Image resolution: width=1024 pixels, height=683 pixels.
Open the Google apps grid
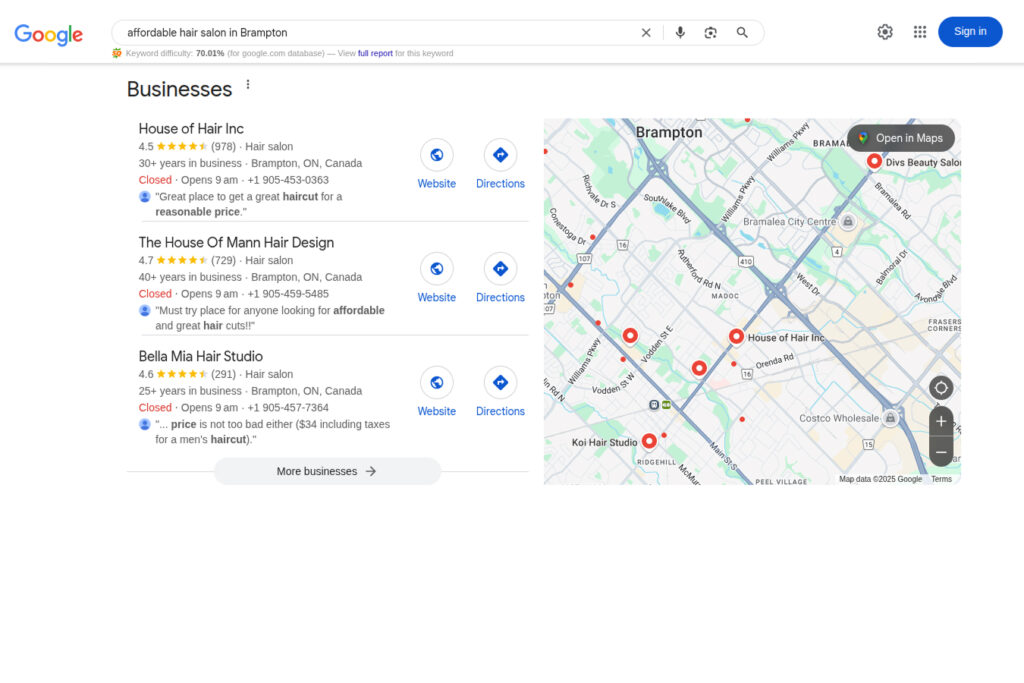920,32
